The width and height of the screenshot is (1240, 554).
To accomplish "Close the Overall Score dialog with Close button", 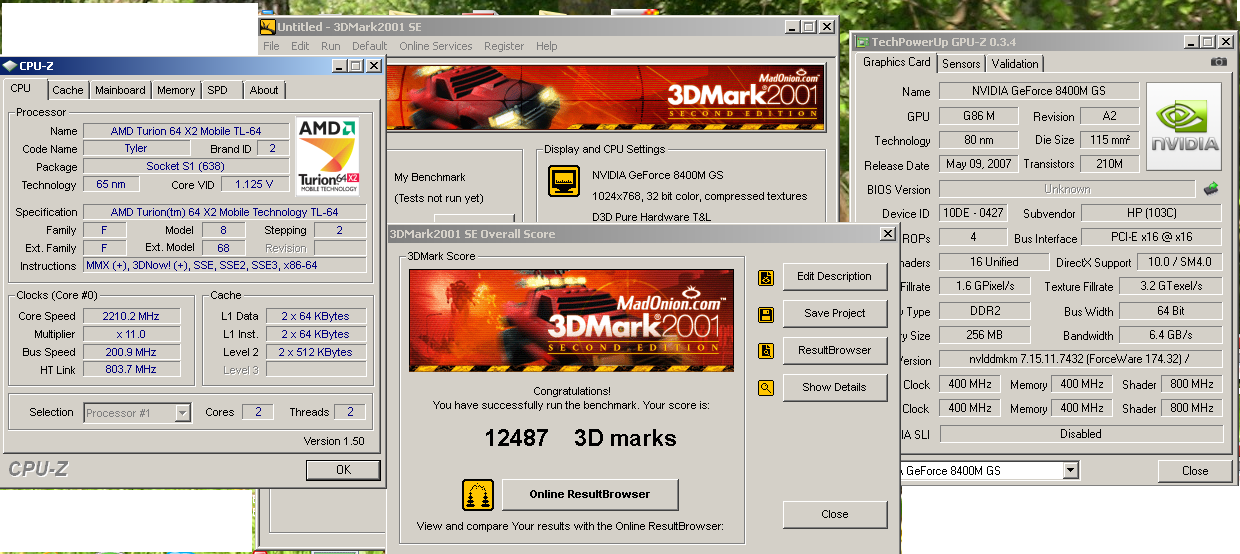I will point(835,515).
